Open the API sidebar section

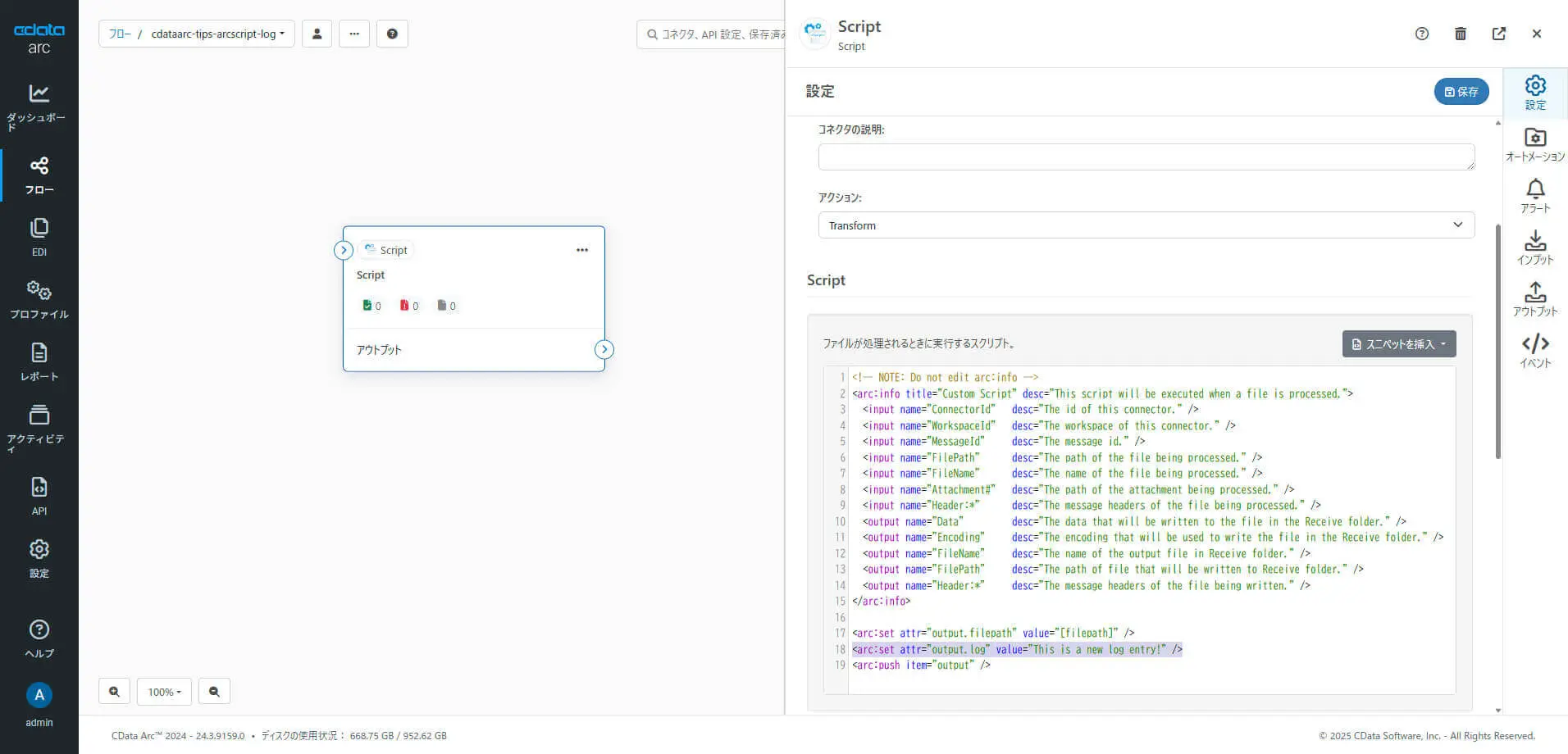pyautogui.click(x=39, y=496)
